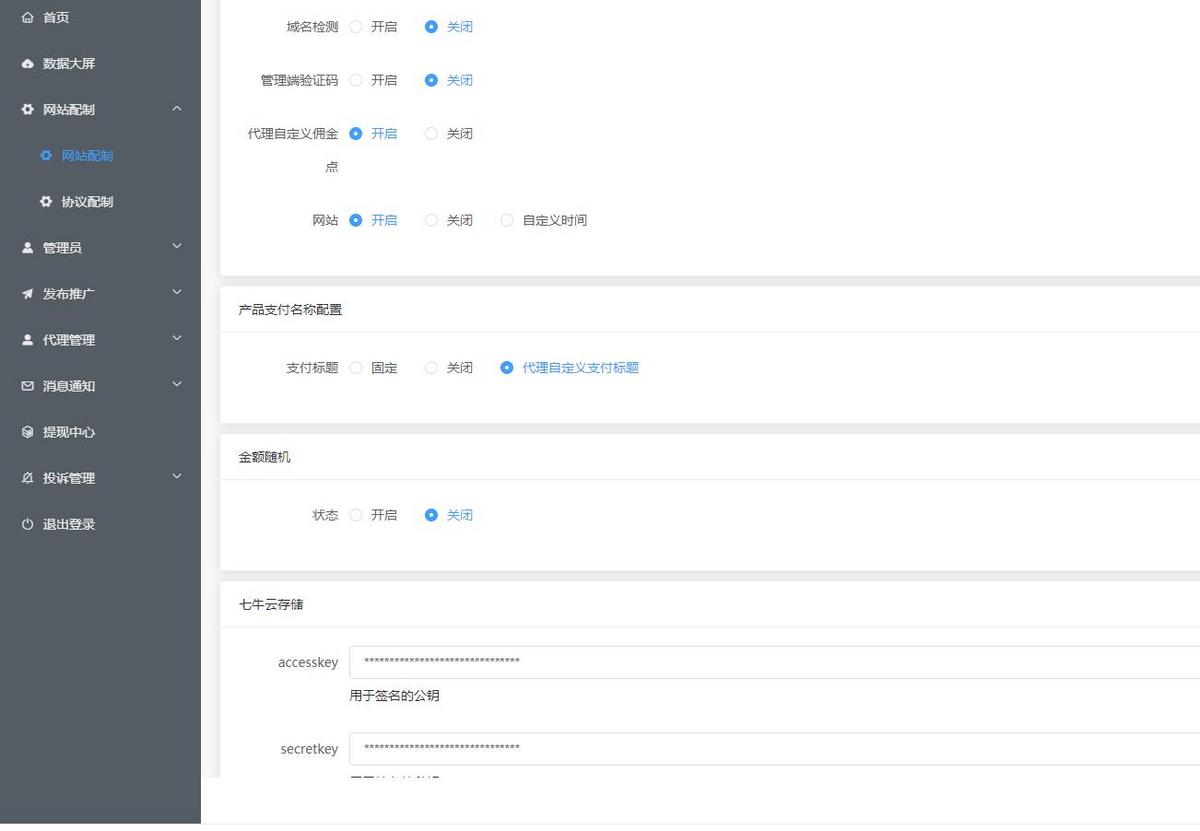The image size is (1200, 831).
Task: Collapse the 网站配制 sidebar menu chevron
Action: (177, 108)
